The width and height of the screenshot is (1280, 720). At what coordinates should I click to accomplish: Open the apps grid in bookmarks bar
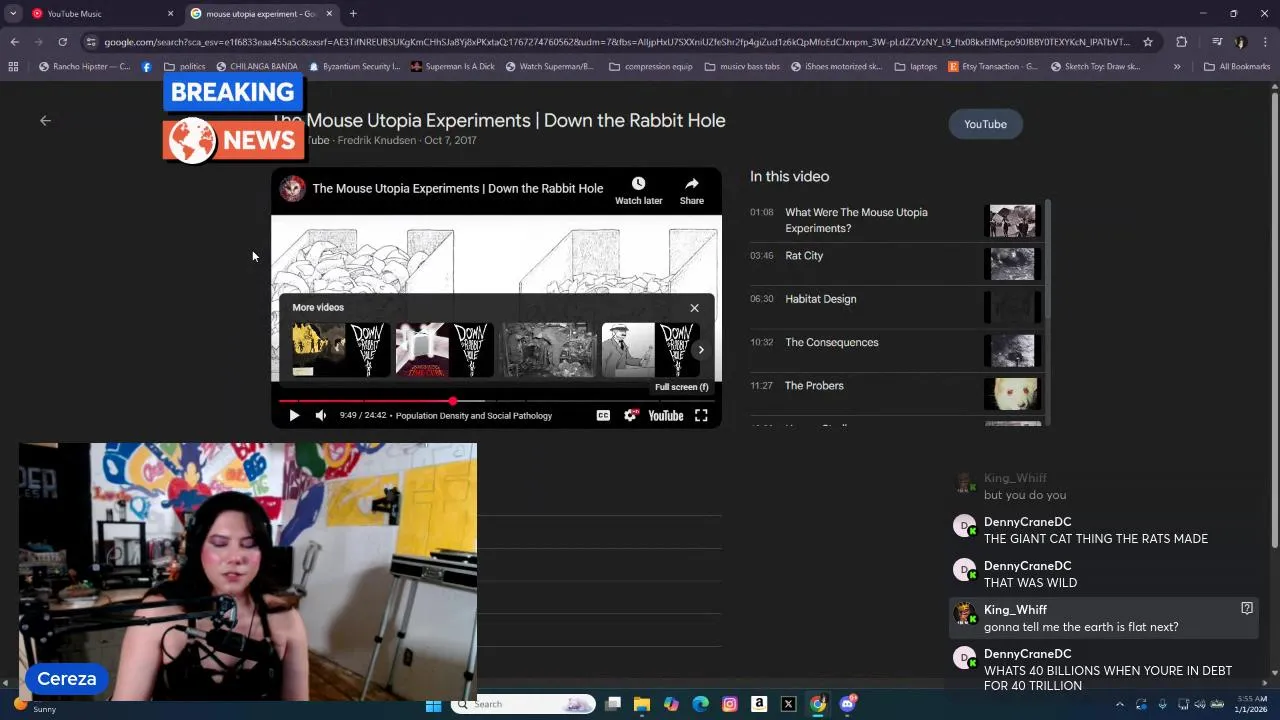[x=13, y=67]
